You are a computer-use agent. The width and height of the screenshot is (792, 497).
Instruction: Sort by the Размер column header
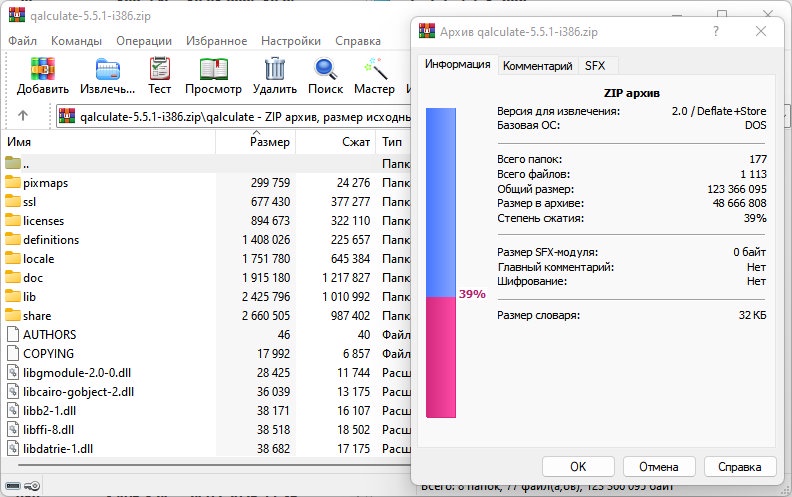(x=256, y=142)
